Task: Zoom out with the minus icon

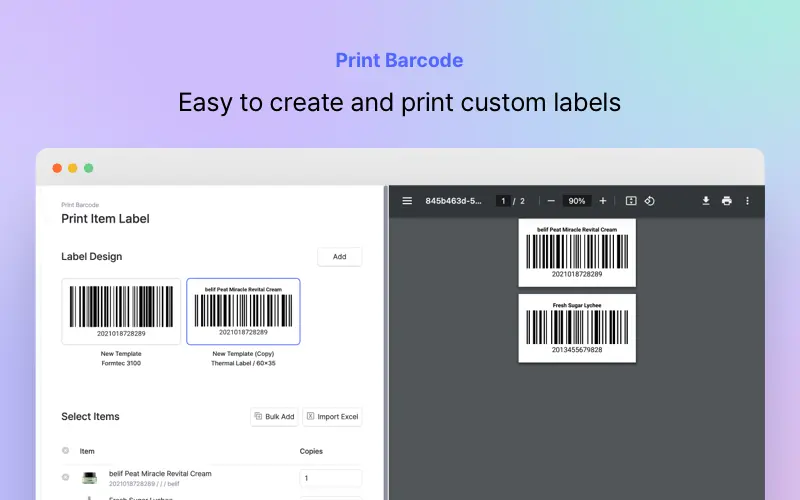Action: (x=551, y=201)
